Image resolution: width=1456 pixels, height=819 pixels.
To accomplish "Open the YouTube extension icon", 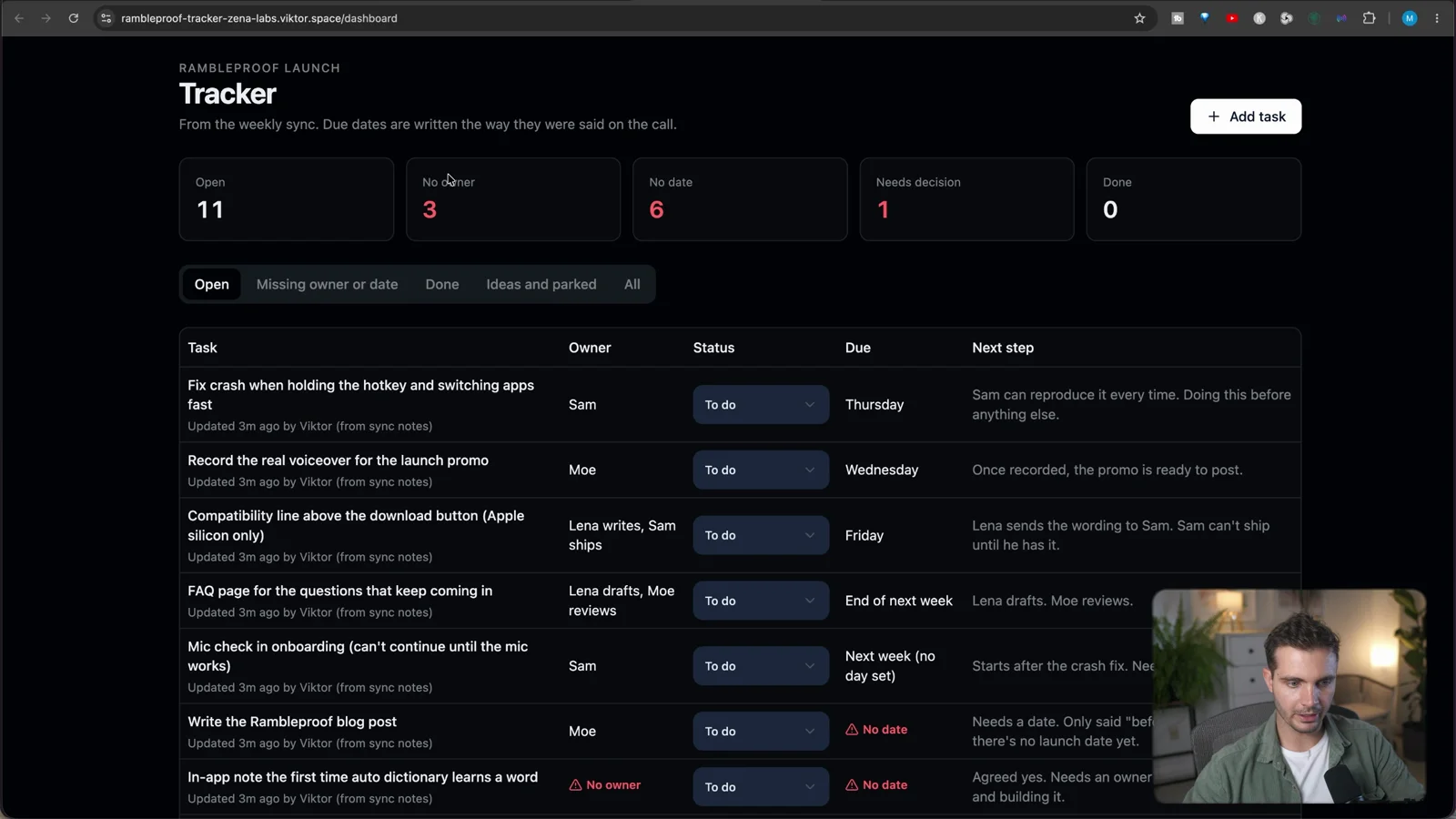I will (x=1232, y=18).
